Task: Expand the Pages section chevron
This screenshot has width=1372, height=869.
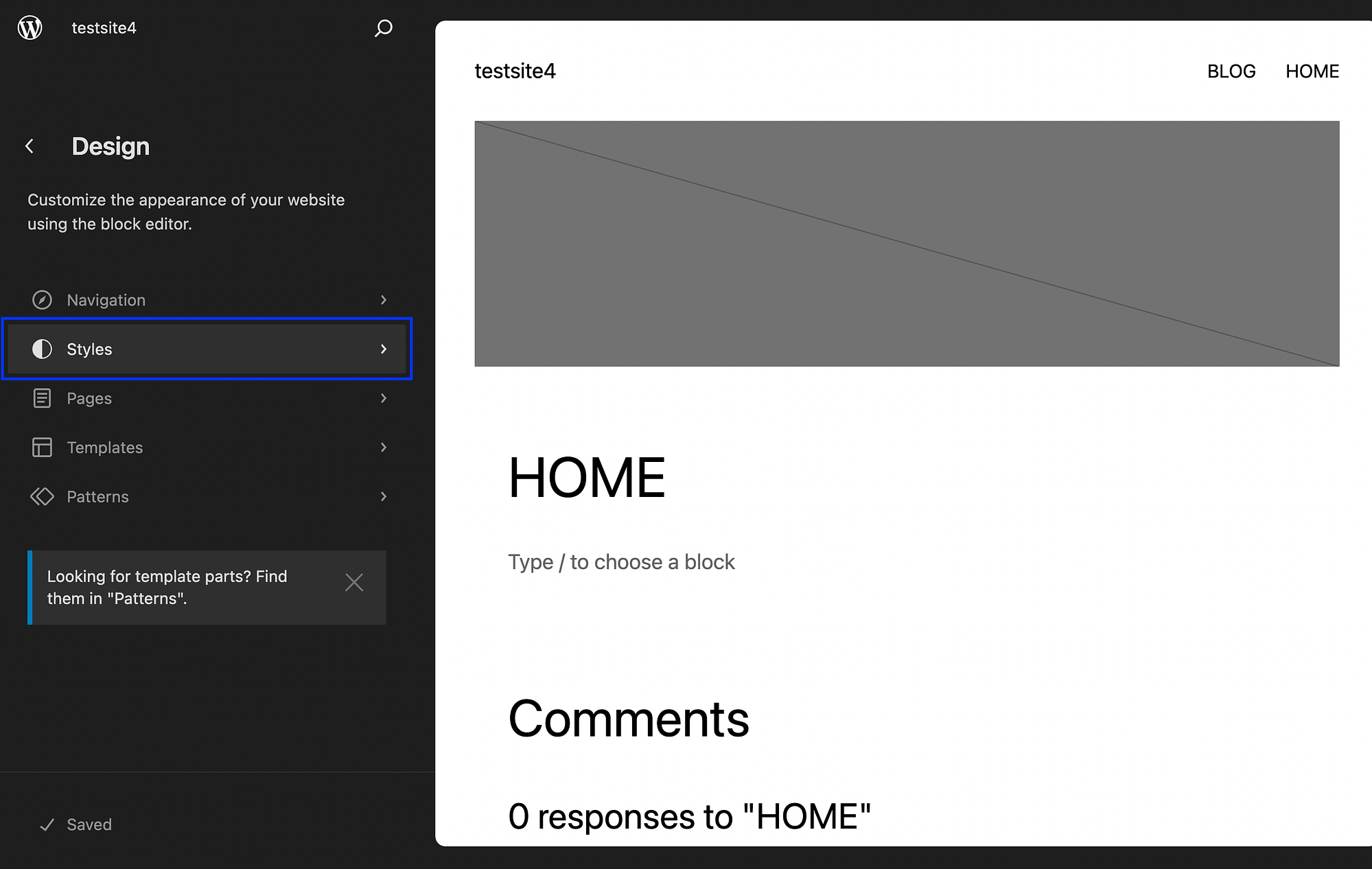Action: pos(383,398)
